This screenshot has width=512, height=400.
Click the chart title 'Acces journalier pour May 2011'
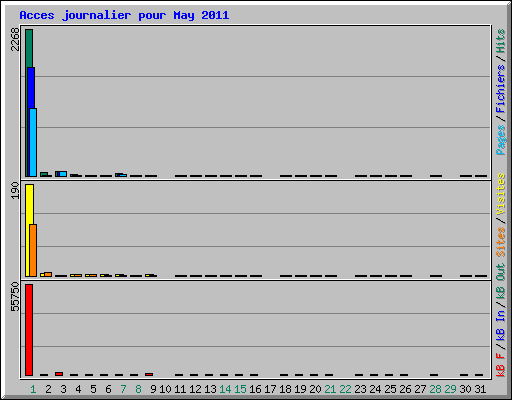124,15
